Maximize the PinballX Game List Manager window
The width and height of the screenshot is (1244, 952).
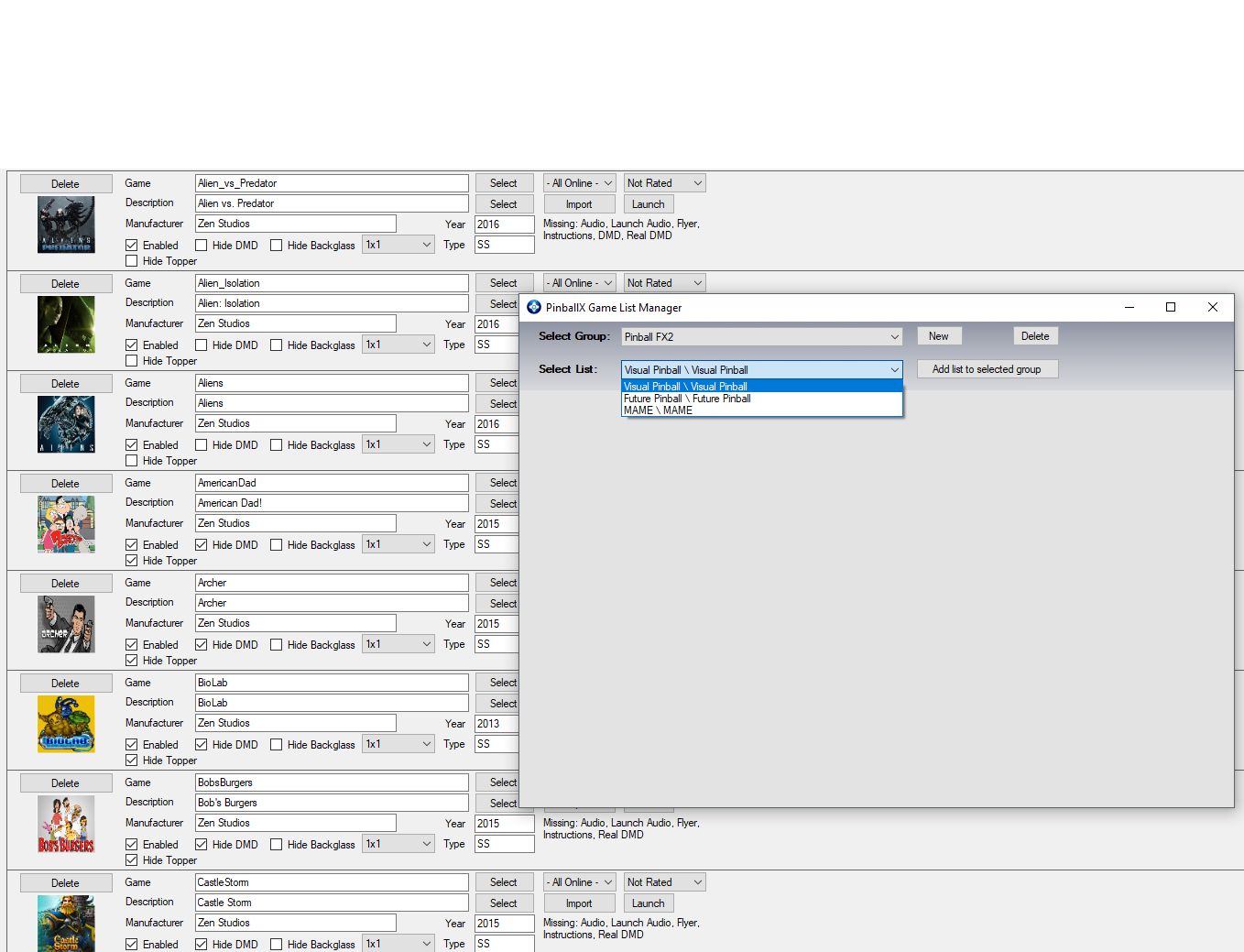pyautogui.click(x=1171, y=307)
